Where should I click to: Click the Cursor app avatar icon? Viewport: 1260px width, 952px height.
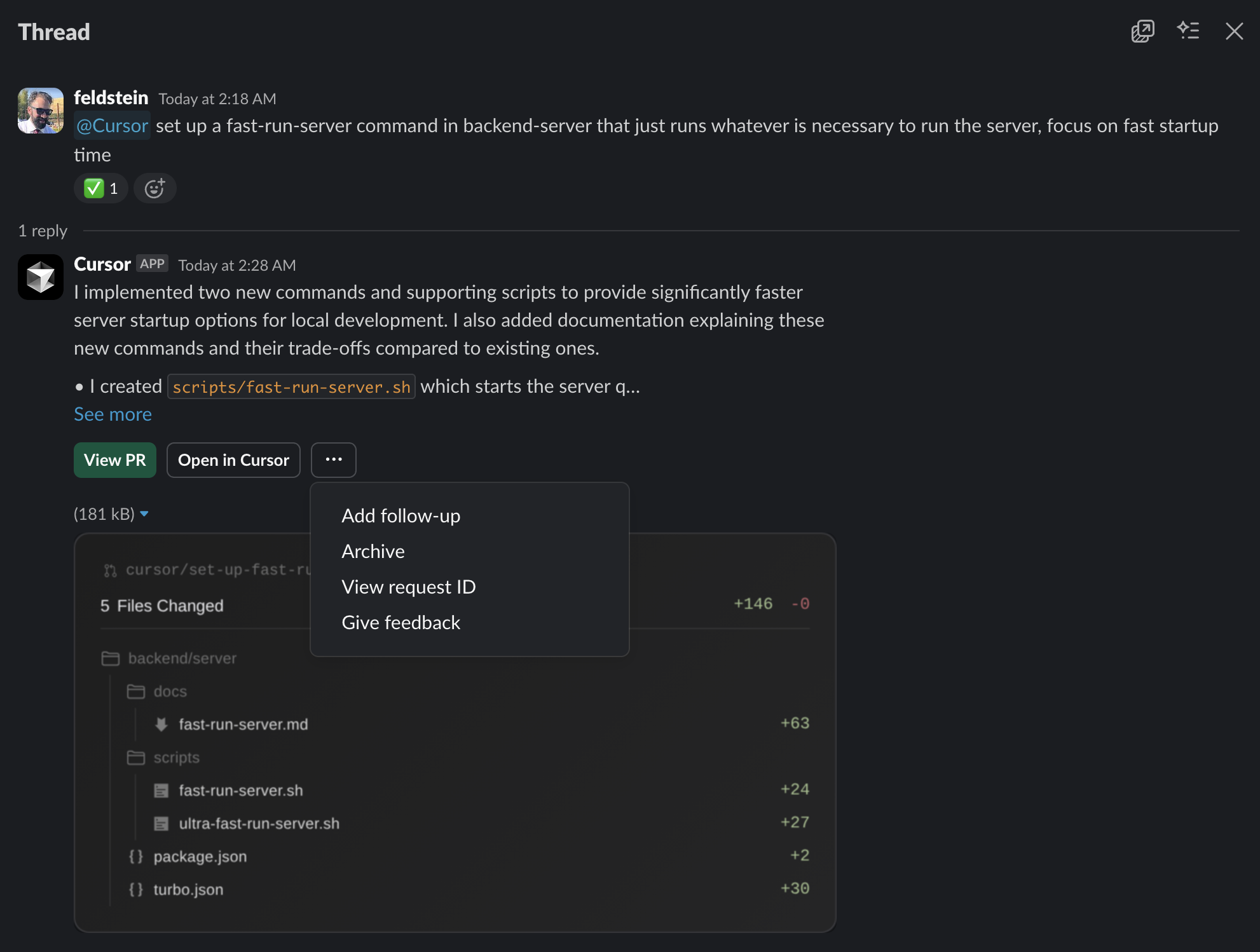pos(41,277)
